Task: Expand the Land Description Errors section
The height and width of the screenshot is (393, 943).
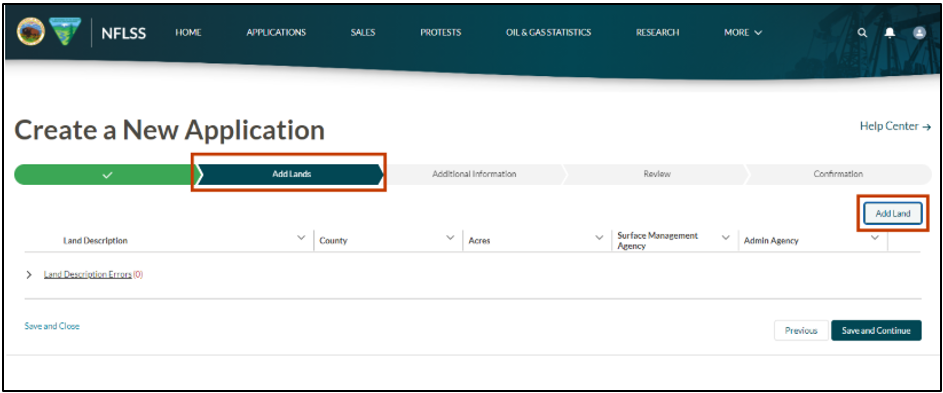Action: click(29, 274)
